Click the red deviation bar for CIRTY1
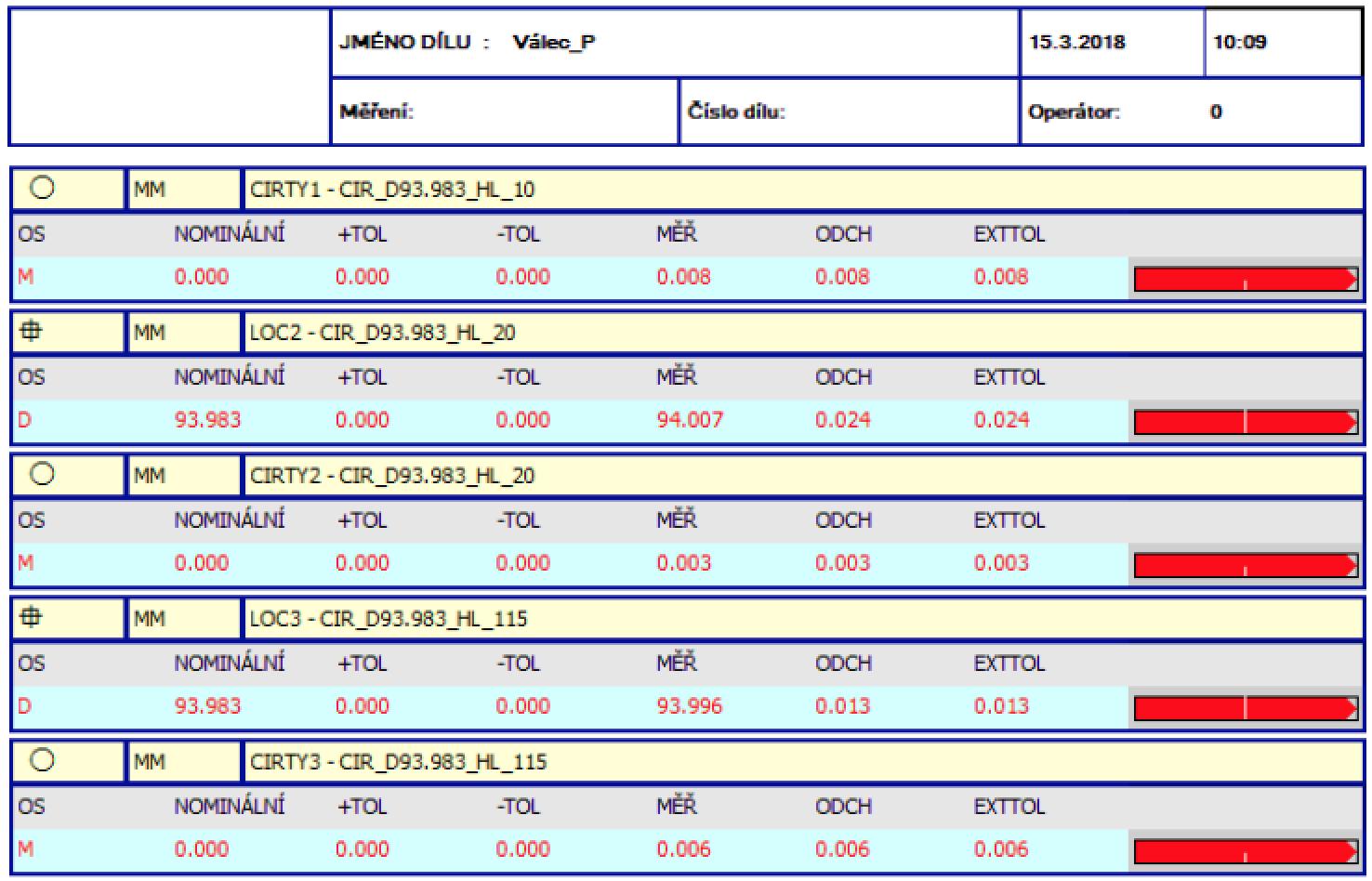 (1245, 279)
